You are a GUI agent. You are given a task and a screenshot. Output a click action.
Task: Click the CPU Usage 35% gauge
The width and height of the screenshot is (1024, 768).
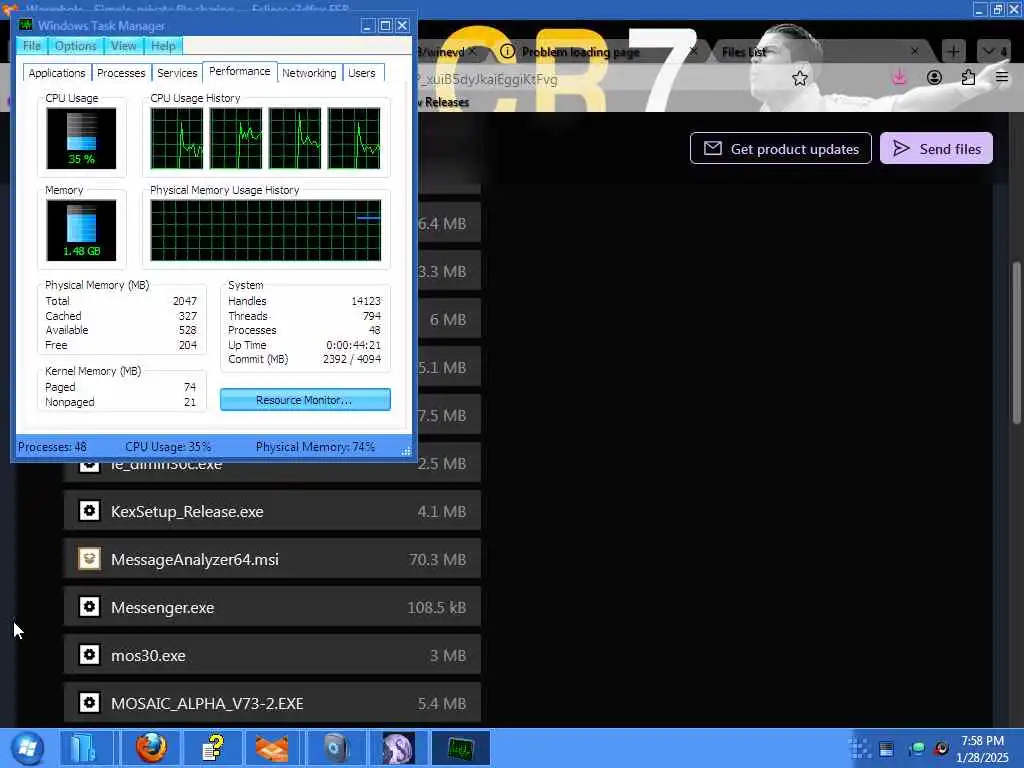pos(82,138)
